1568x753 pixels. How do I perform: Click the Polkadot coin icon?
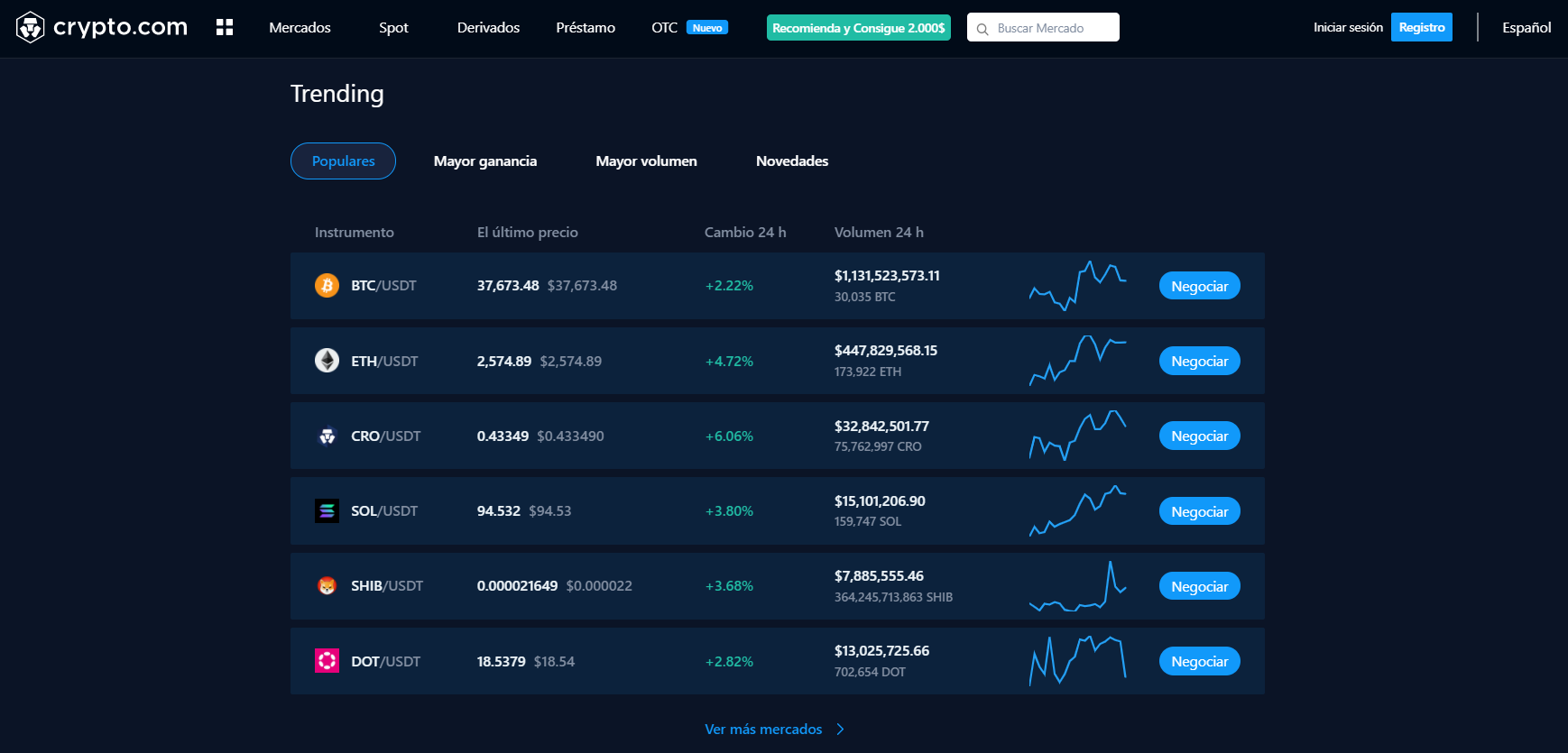point(327,661)
